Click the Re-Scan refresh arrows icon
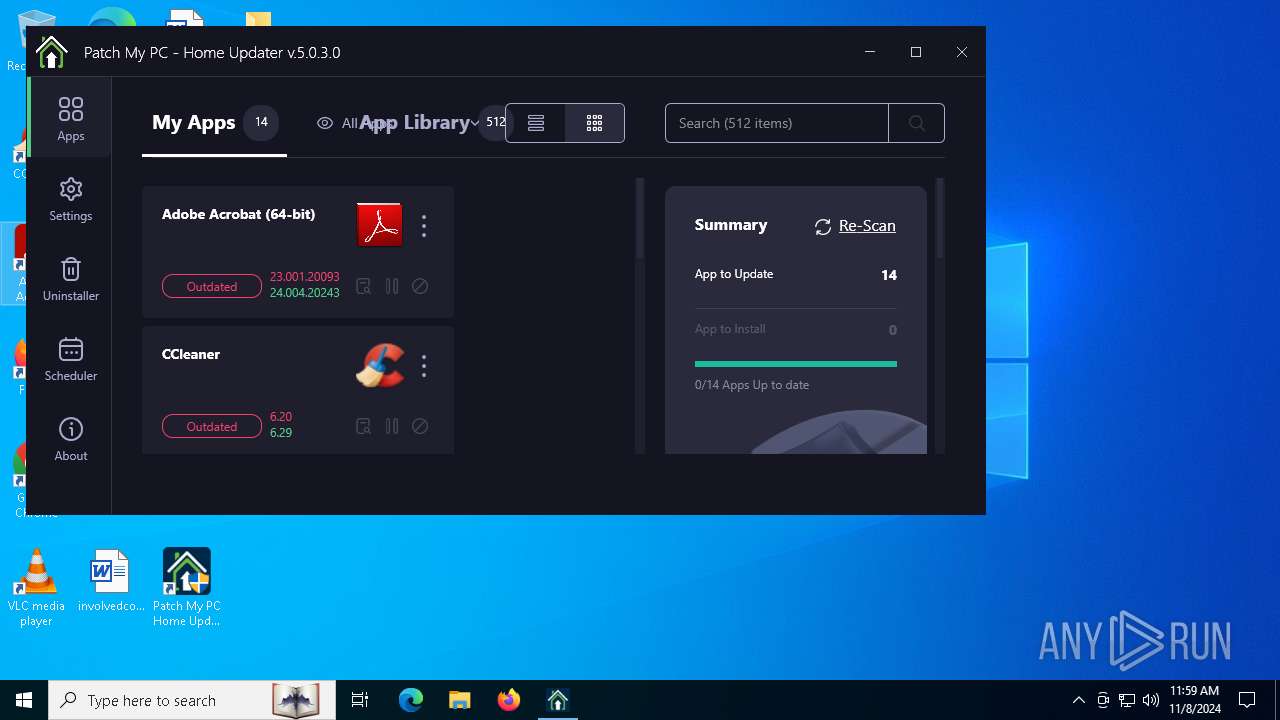1280x720 pixels. pos(823,227)
